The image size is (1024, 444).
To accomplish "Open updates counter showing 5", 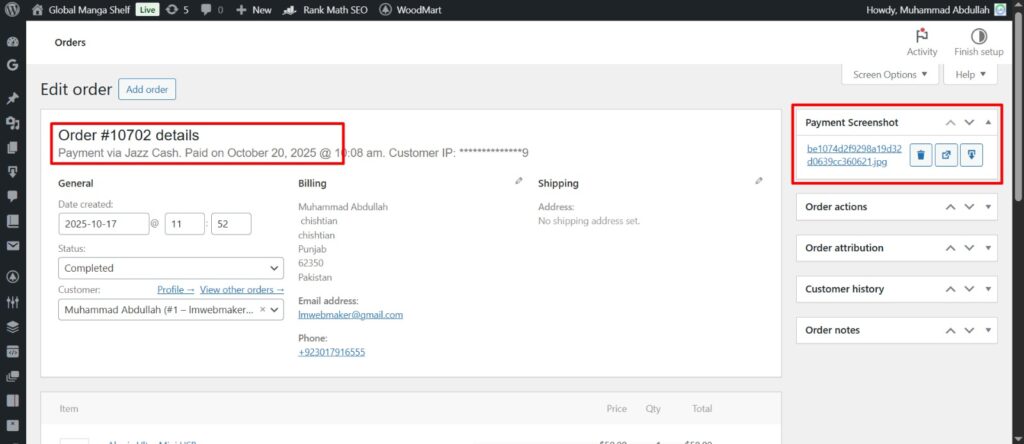I will 177,10.
